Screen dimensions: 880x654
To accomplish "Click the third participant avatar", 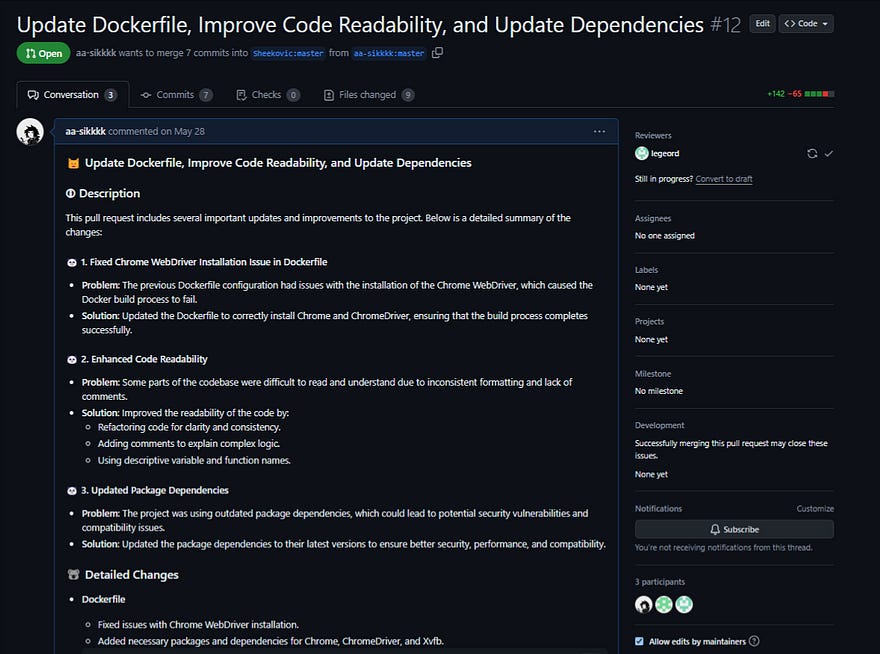I will tap(684, 605).
